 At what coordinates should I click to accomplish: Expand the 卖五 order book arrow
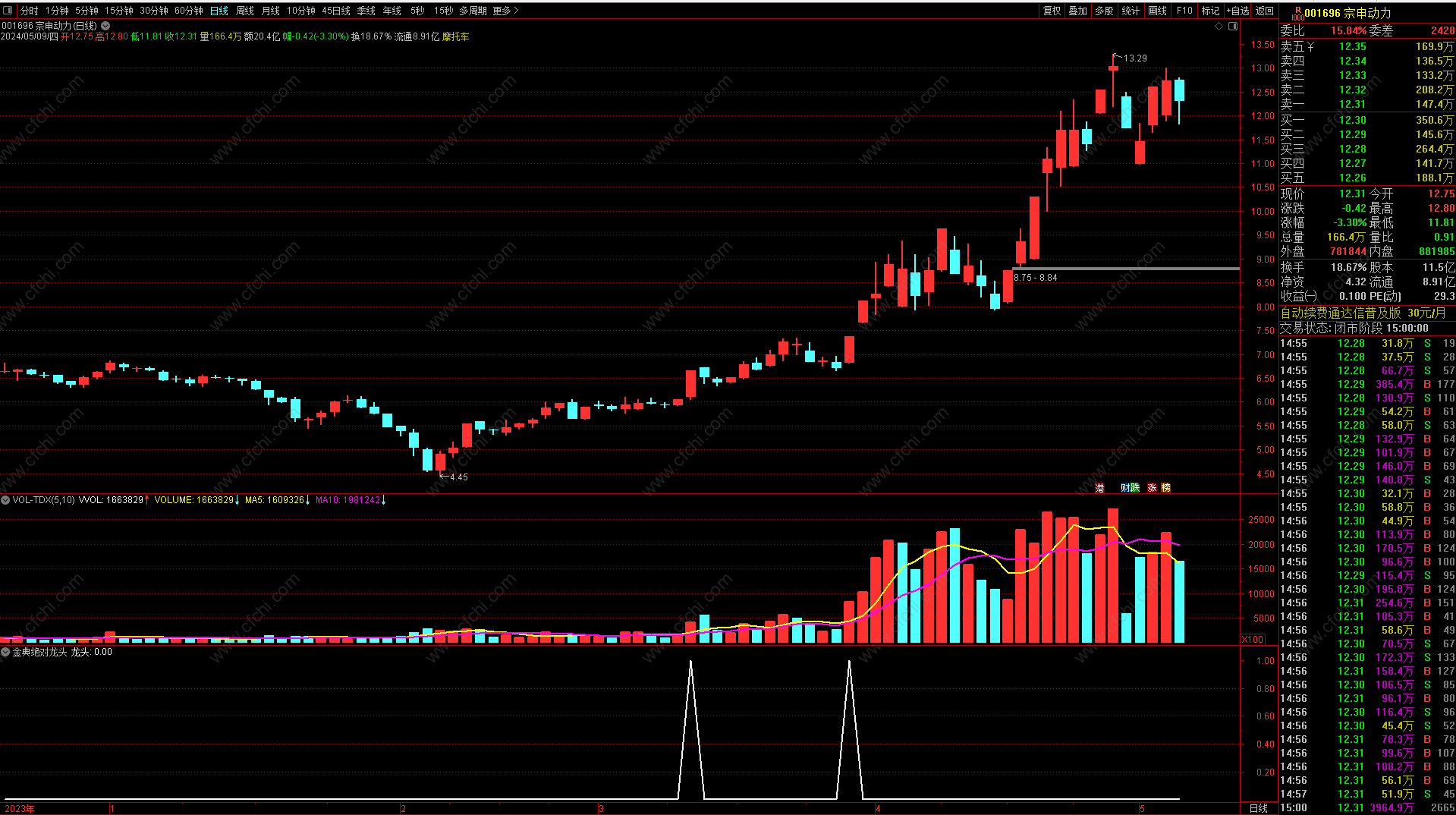coord(1310,46)
